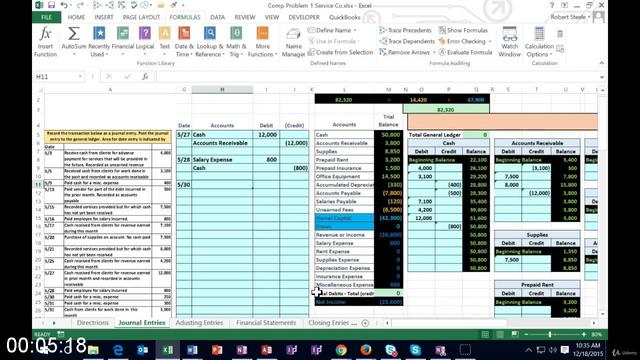
Task: Switch to the INSERT ribbon tab
Action: [x=104, y=17]
